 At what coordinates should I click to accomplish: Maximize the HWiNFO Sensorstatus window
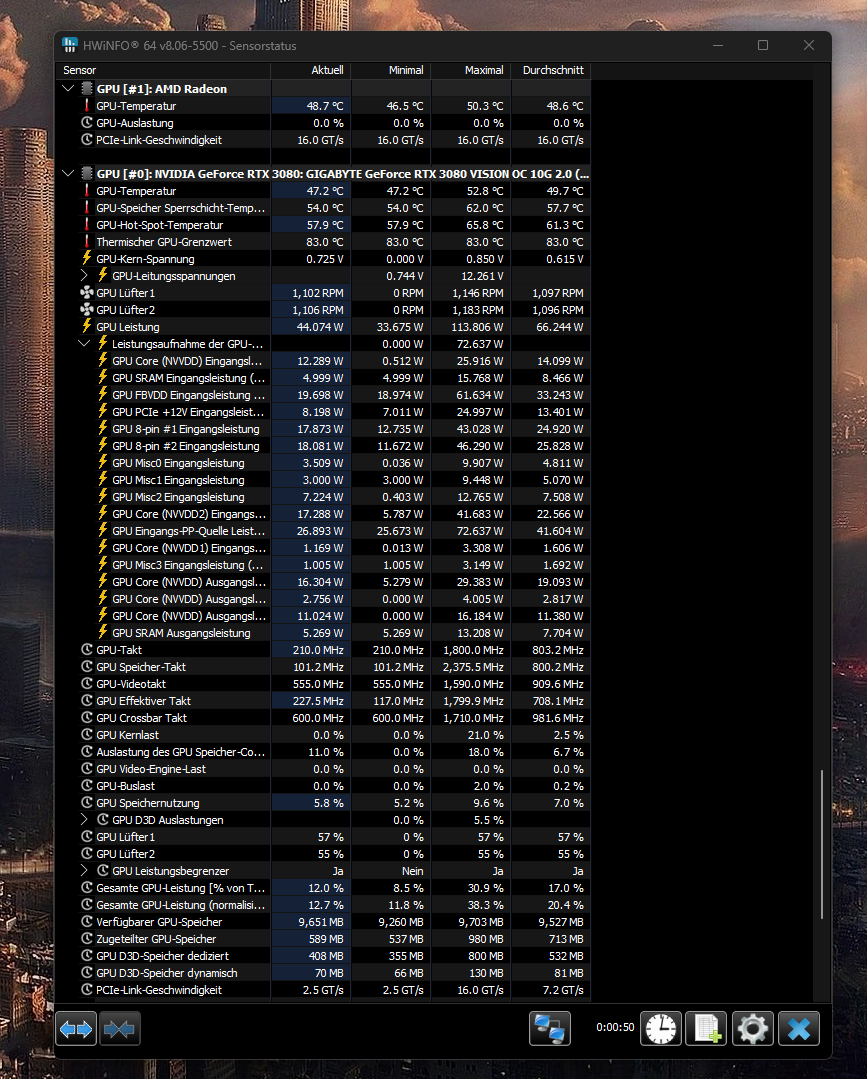(x=763, y=45)
